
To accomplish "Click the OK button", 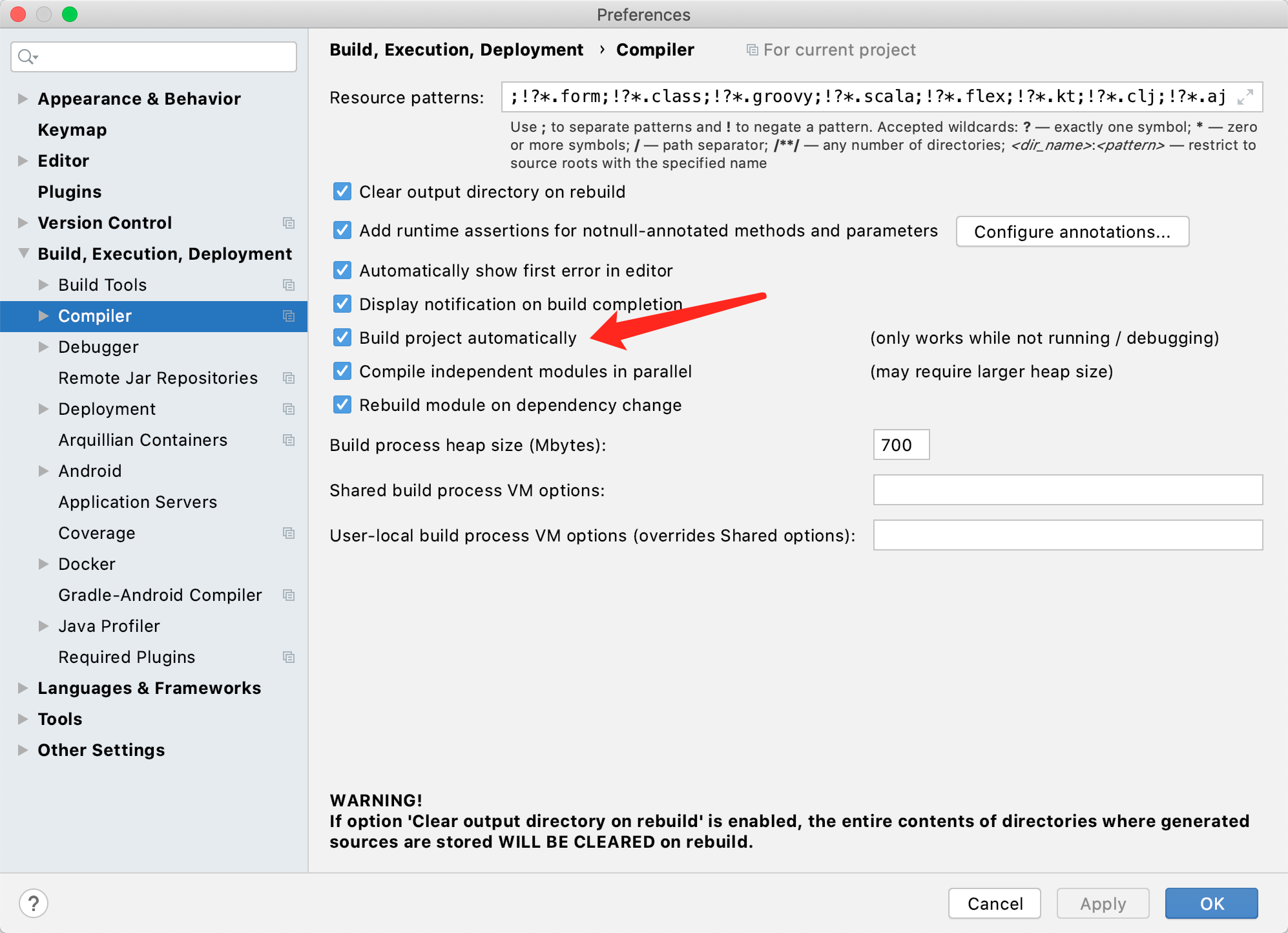I will coord(1211,903).
